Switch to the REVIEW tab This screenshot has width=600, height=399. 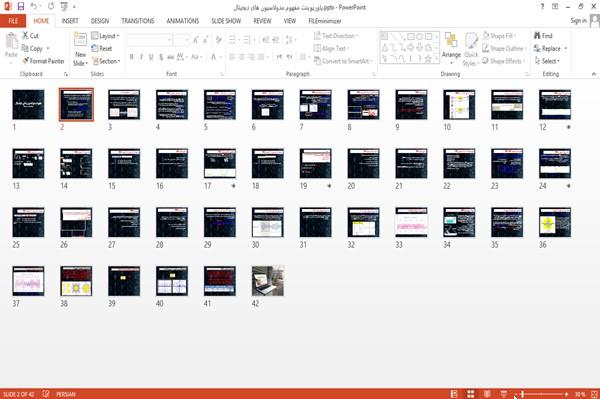pos(262,21)
